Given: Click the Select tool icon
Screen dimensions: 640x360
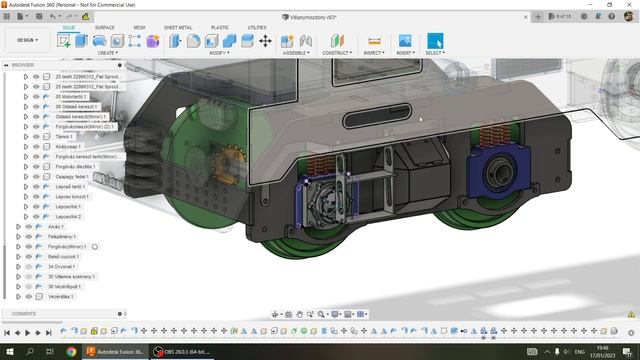Looking at the screenshot, I should click(435, 41).
